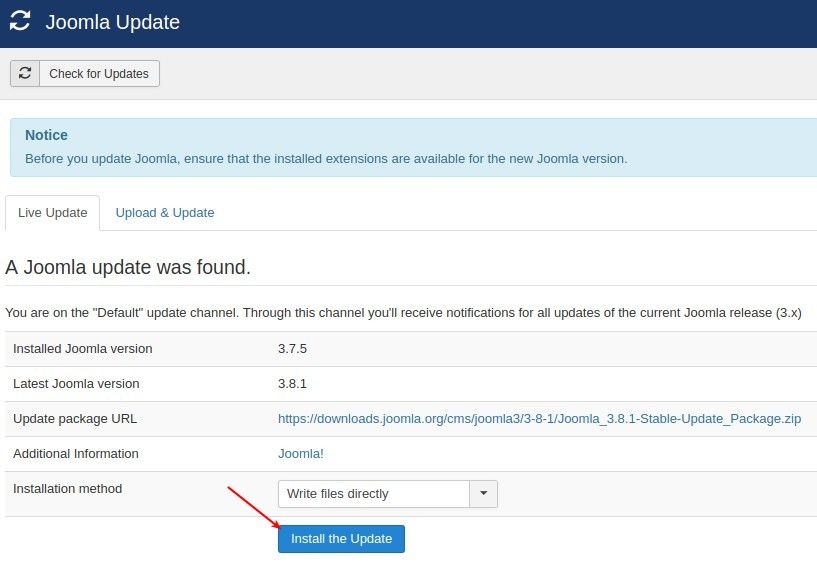This screenshot has width=817, height=567.
Task: Click the 'Installed Joomla version' label
Action: coord(83,349)
